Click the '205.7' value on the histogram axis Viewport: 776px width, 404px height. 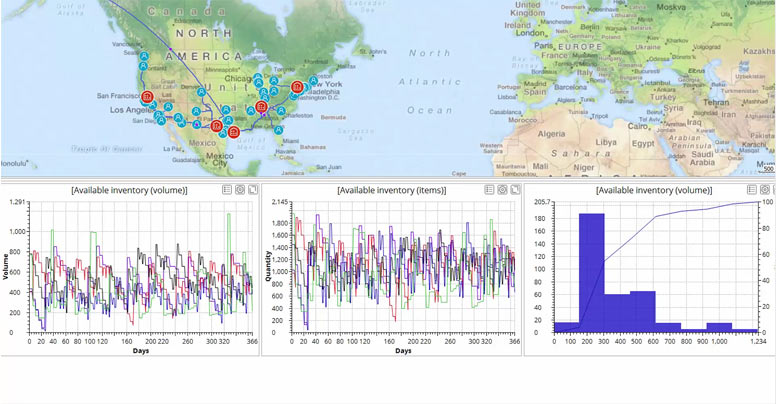[543, 202]
